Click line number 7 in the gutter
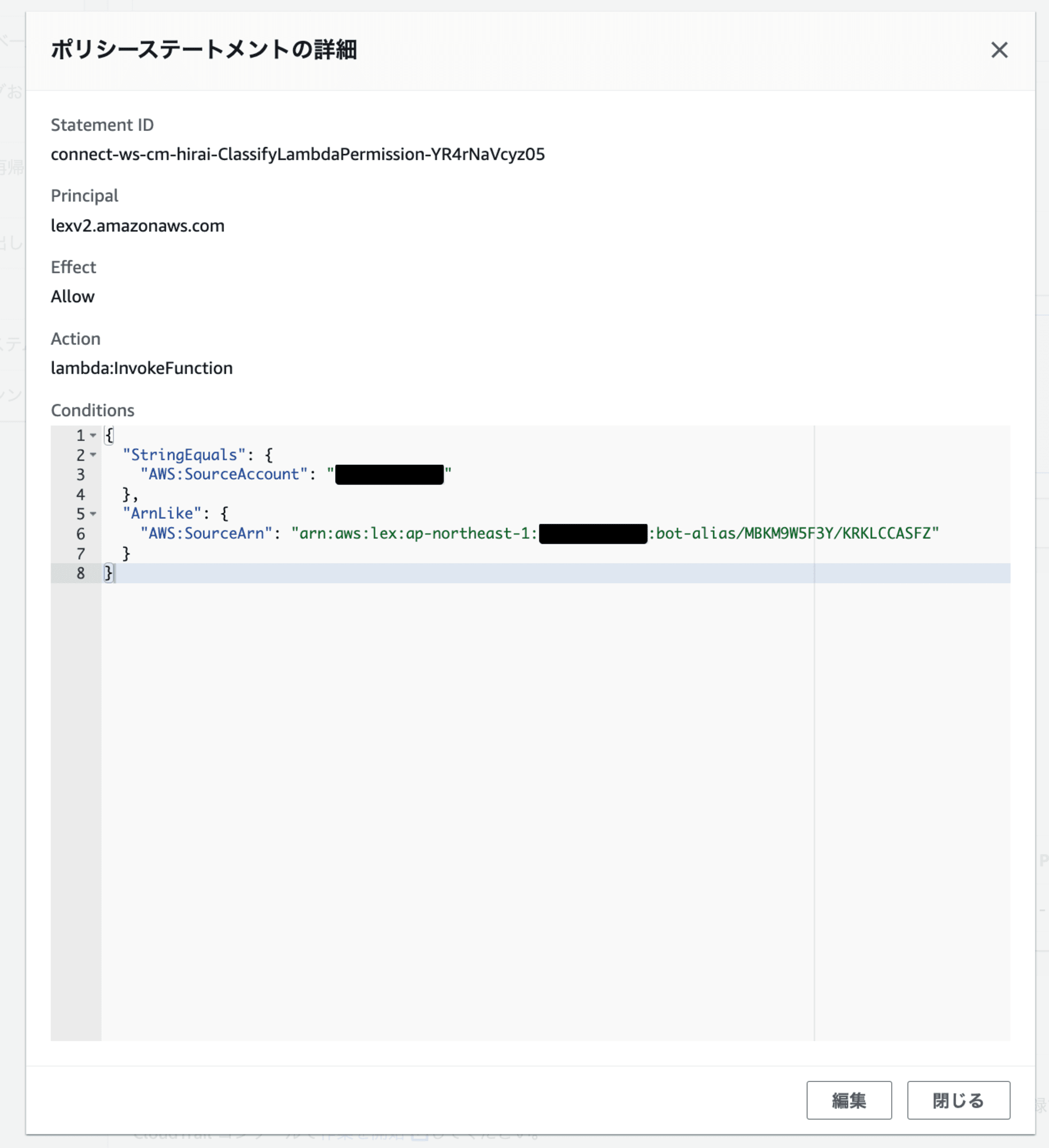Viewport: 1049px width, 1148px height. point(80,554)
